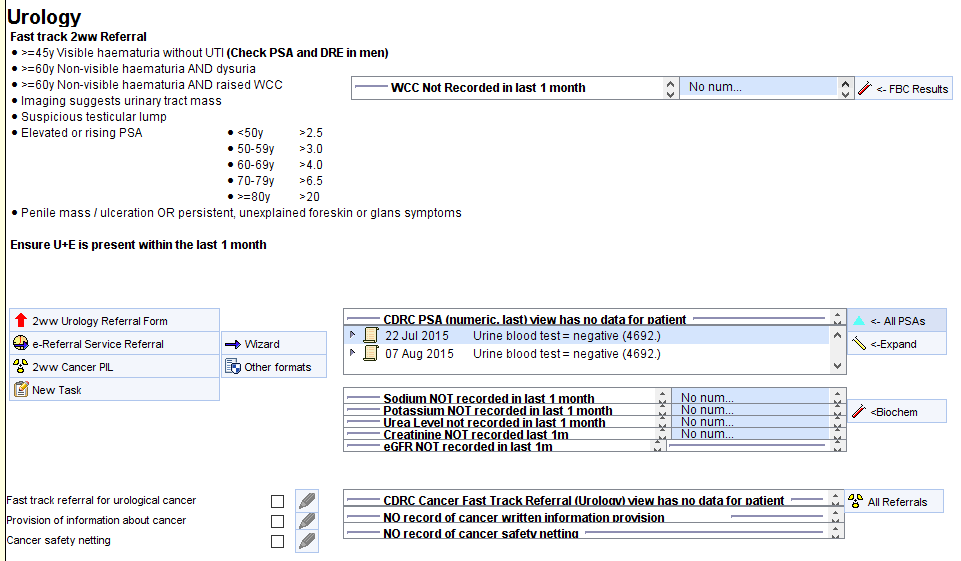
Task: Click Urea Level not recorded in last 1 month
Action: point(494,422)
